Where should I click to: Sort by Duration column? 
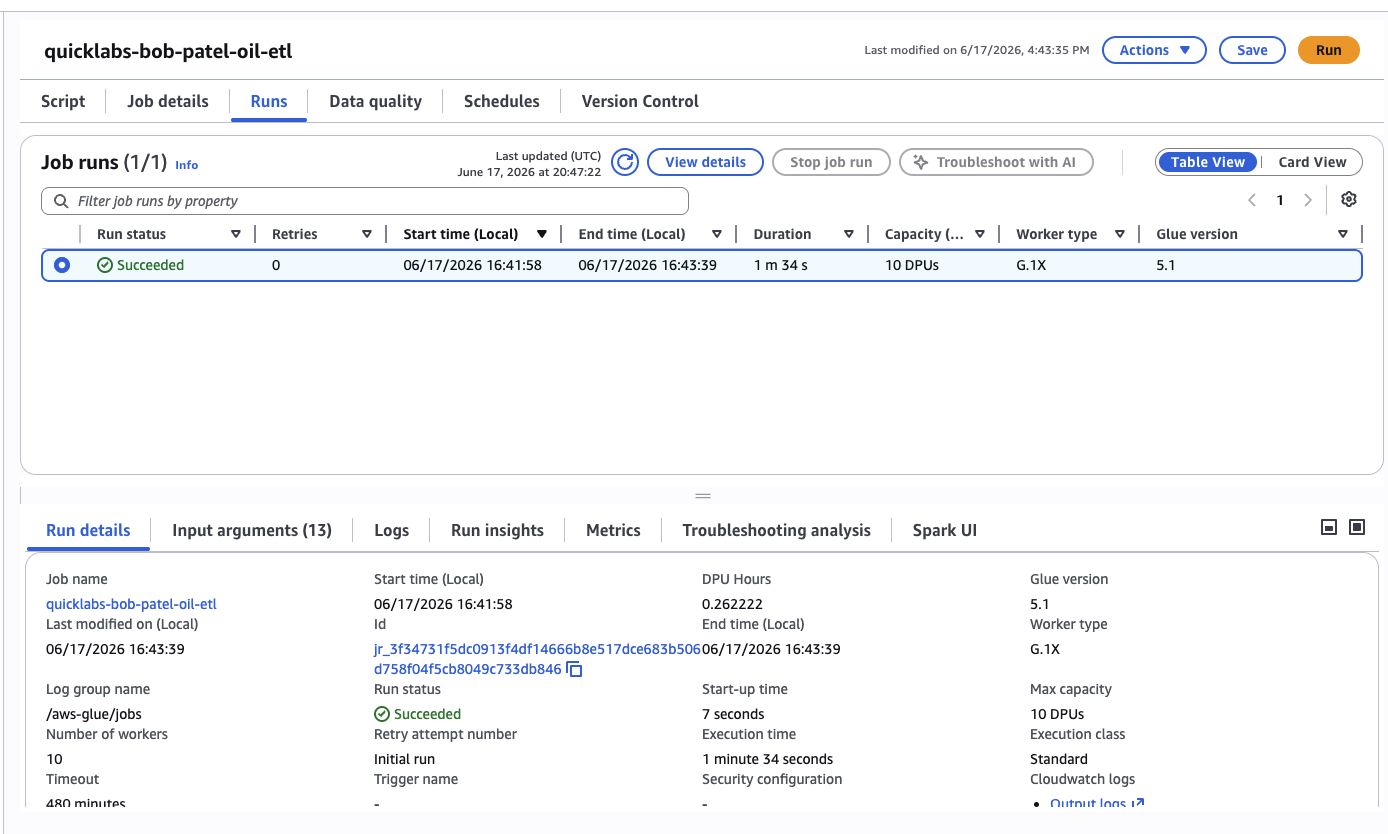(x=848, y=234)
